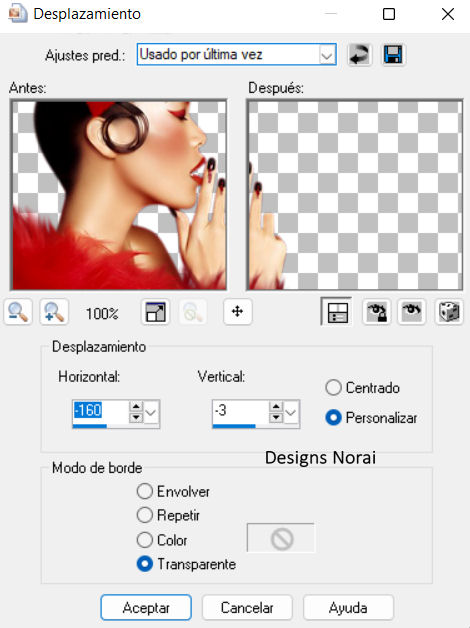Click the navigate pan arrows icon

tap(237, 312)
